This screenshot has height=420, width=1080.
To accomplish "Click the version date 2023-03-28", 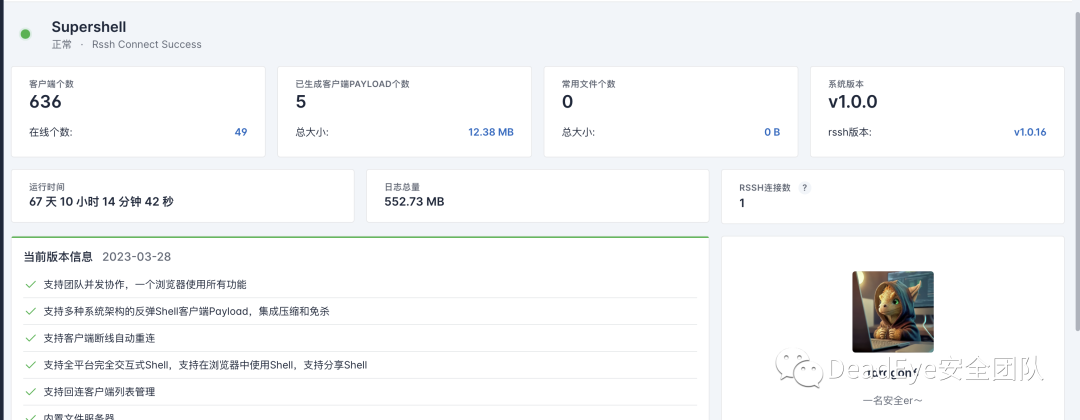I will 136,257.
